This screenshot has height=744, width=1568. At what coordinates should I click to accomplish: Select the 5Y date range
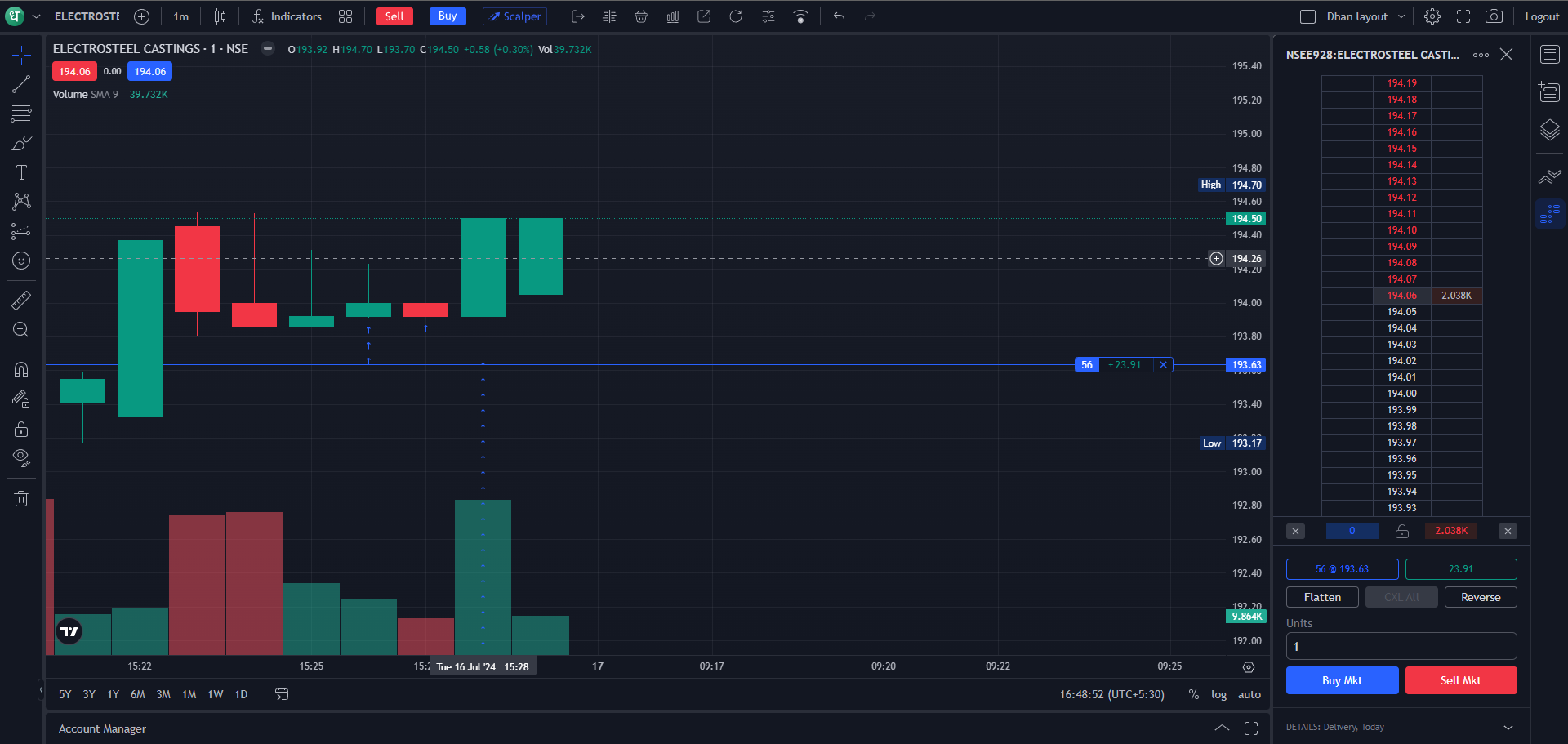pos(65,694)
